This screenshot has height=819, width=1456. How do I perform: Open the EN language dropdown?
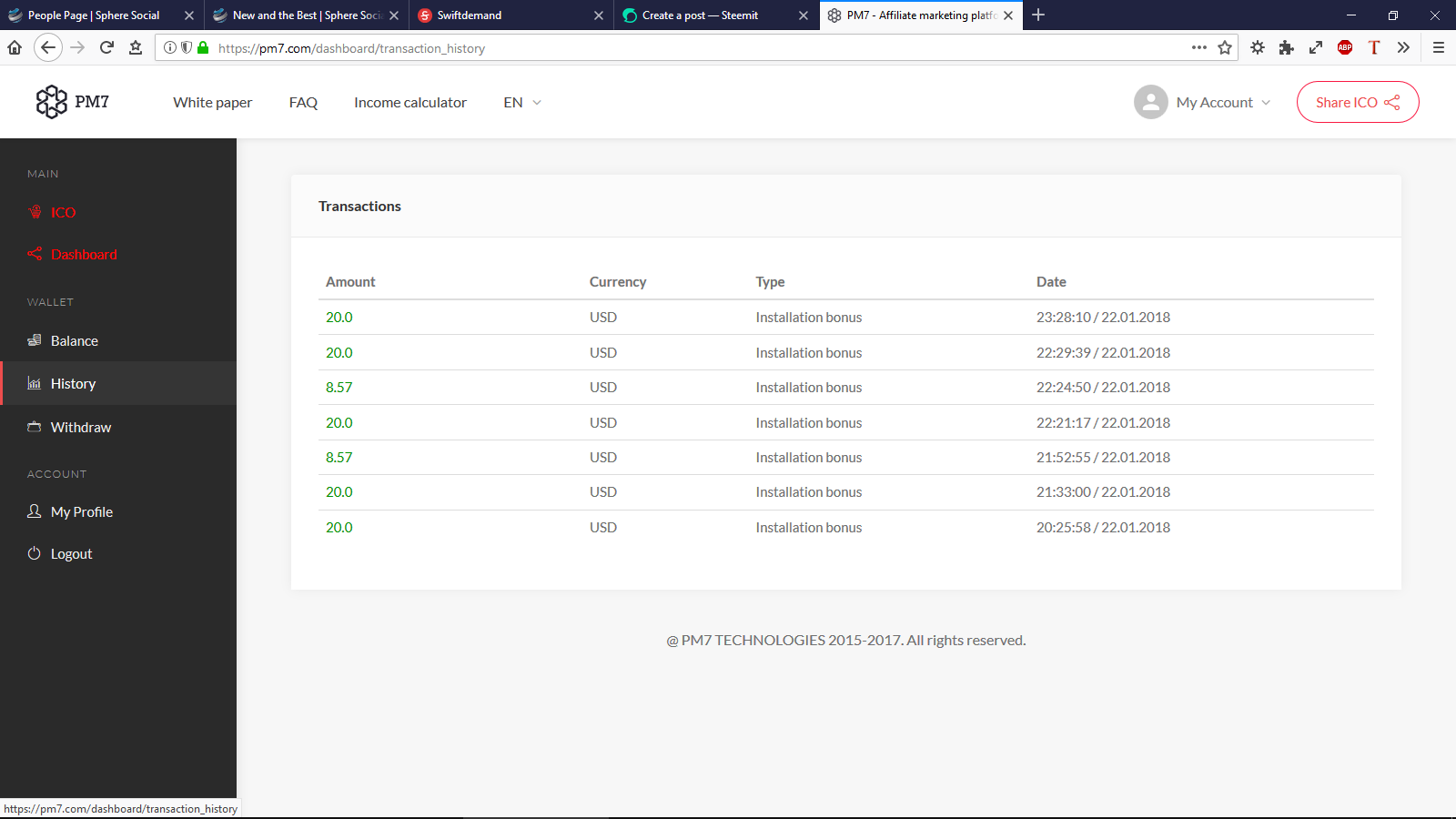[521, 102]
